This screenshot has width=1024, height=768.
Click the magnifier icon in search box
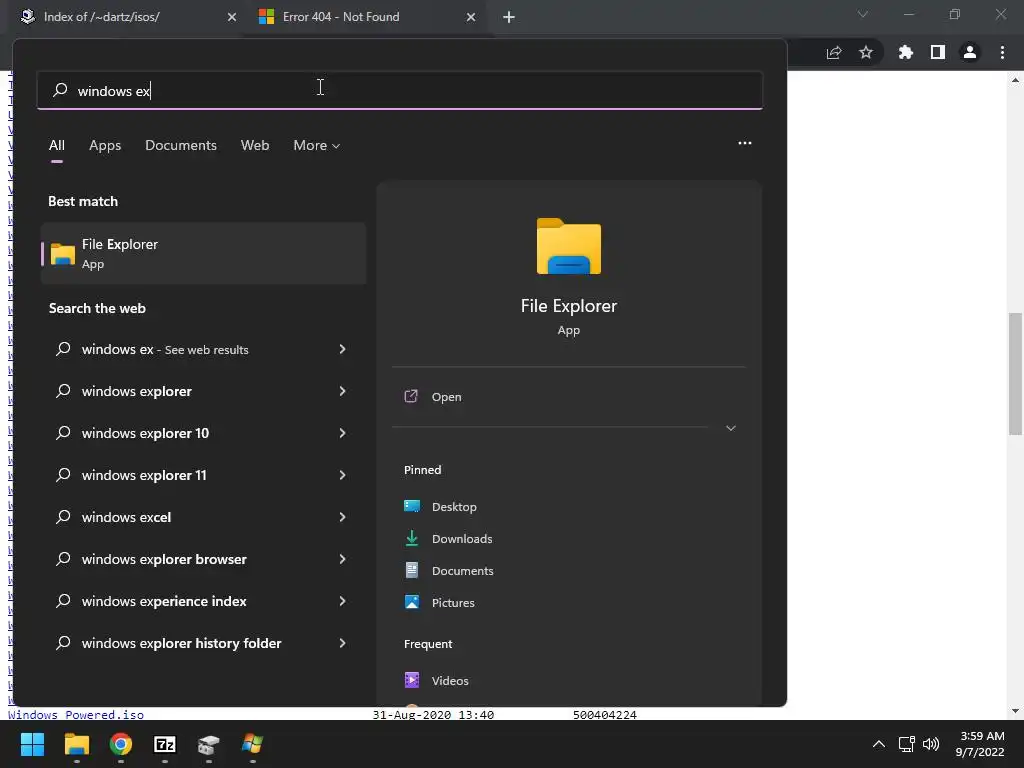[60, 89]
